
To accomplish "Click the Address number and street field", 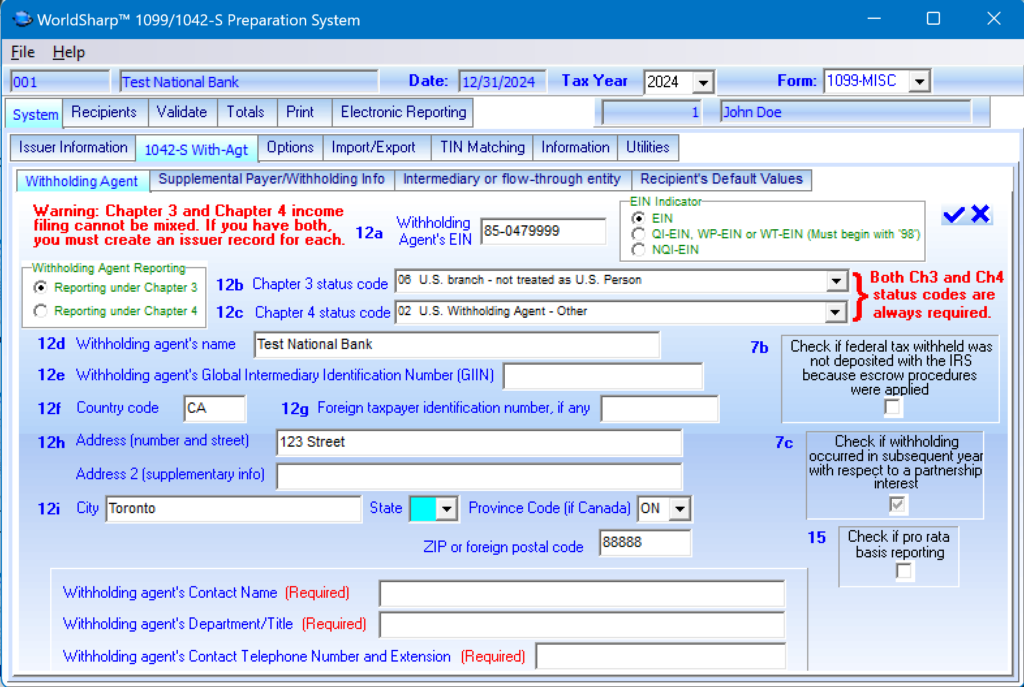I will (x=479, y=442).
